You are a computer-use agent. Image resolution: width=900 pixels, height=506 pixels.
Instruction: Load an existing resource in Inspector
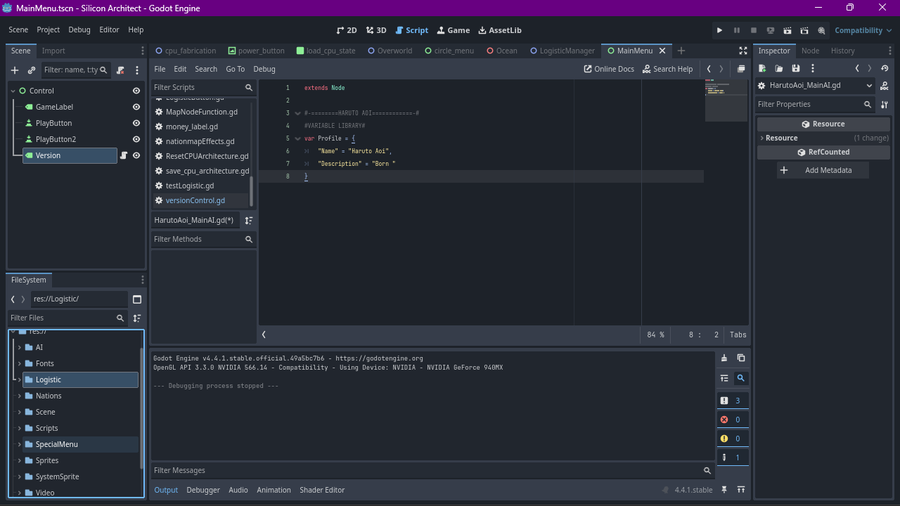[779, 69]
